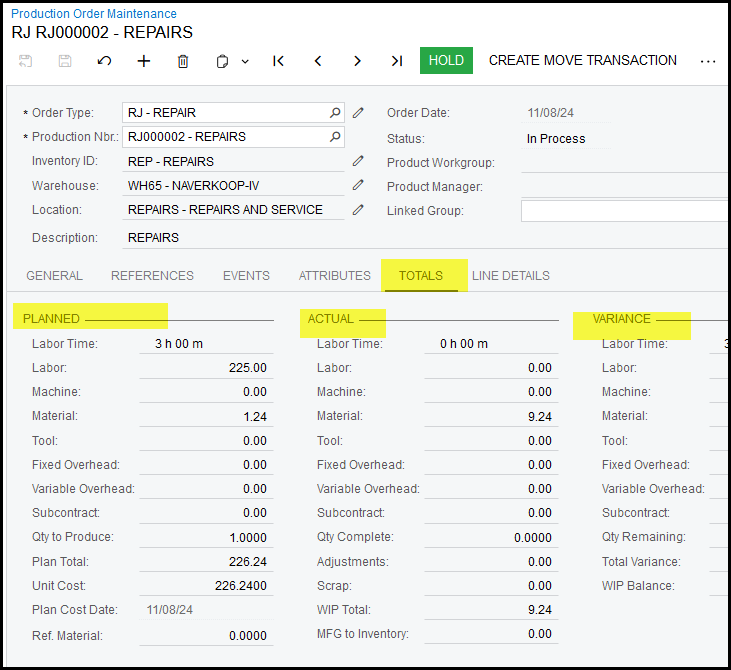Go to first record icon
This screenshot has width=731, height=670.
[278, 61]
